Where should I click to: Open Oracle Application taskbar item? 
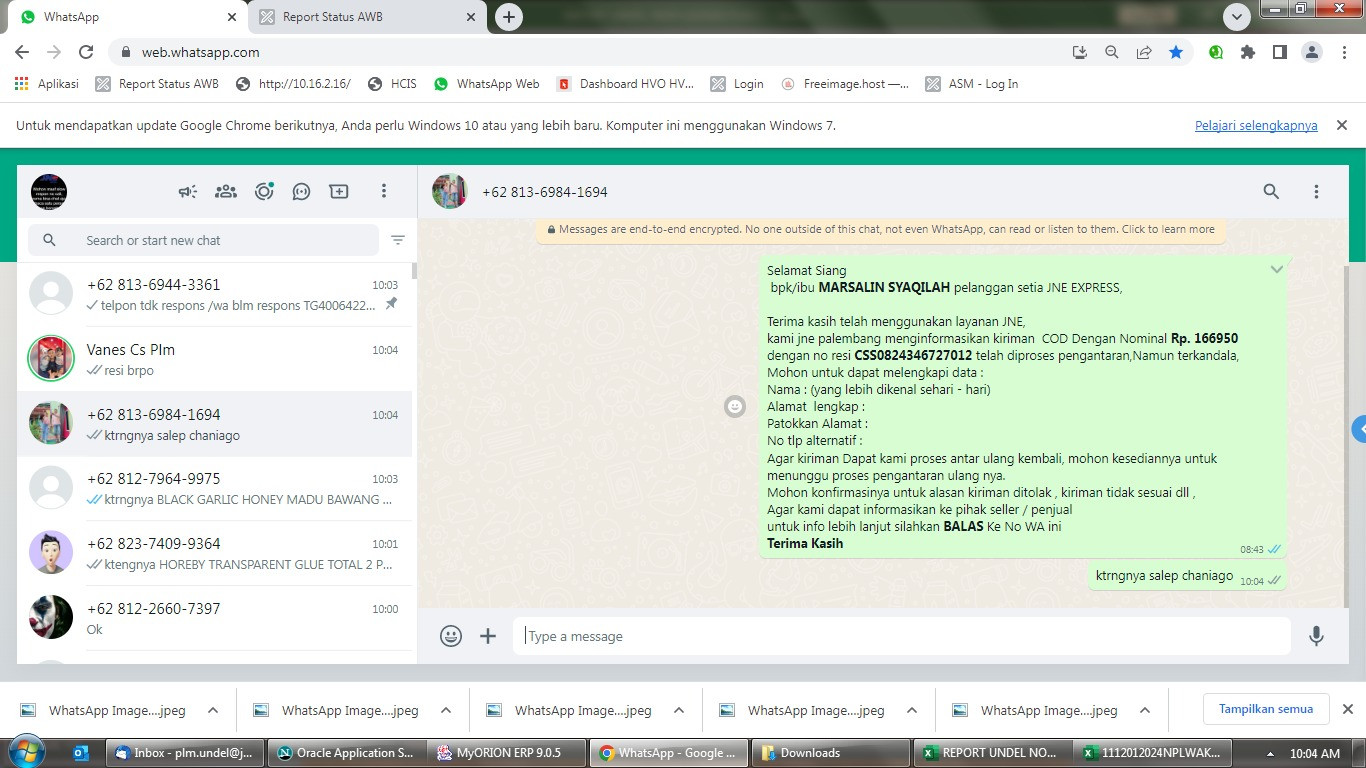click(x=346, y=753)
